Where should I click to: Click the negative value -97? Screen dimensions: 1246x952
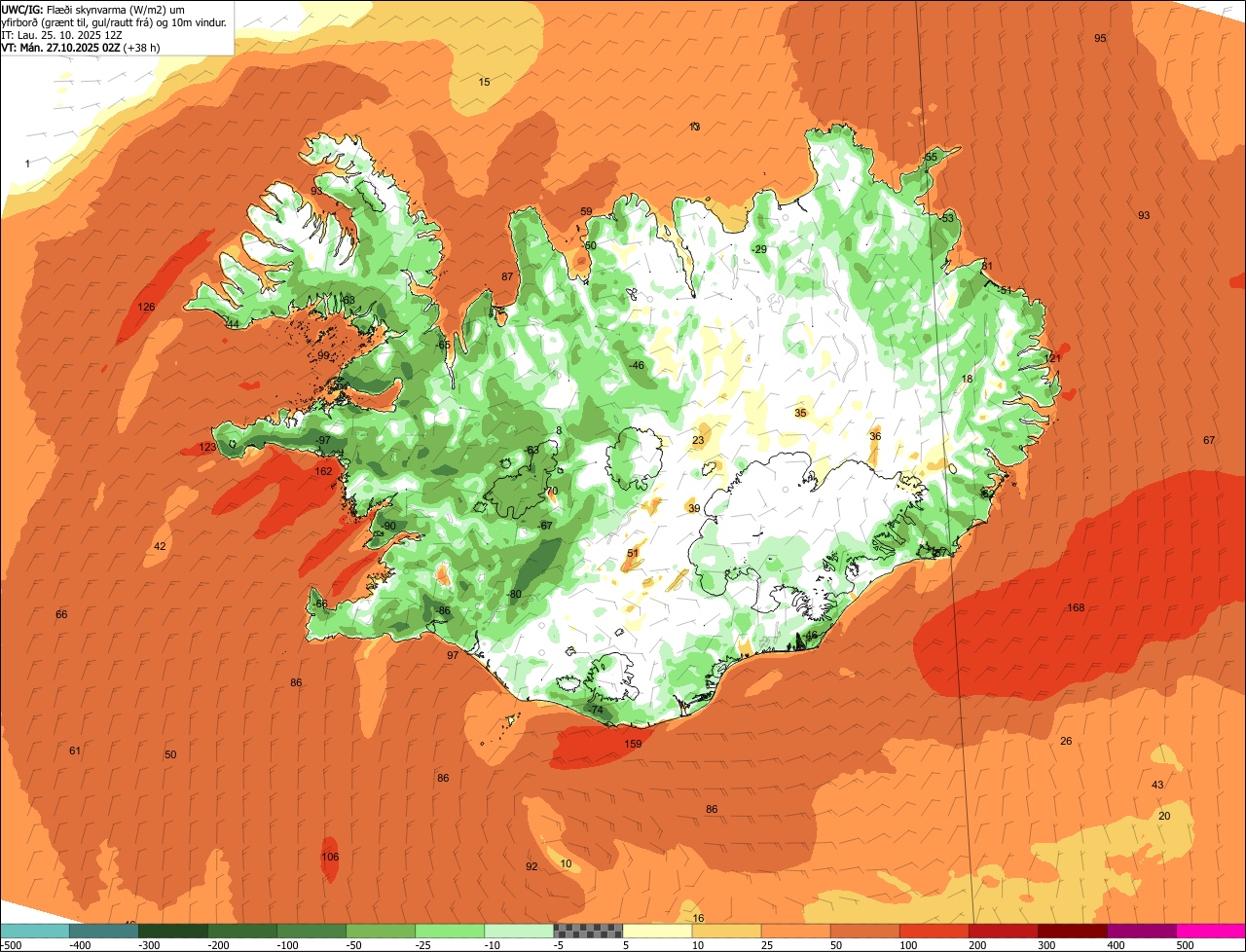(323, 441)
